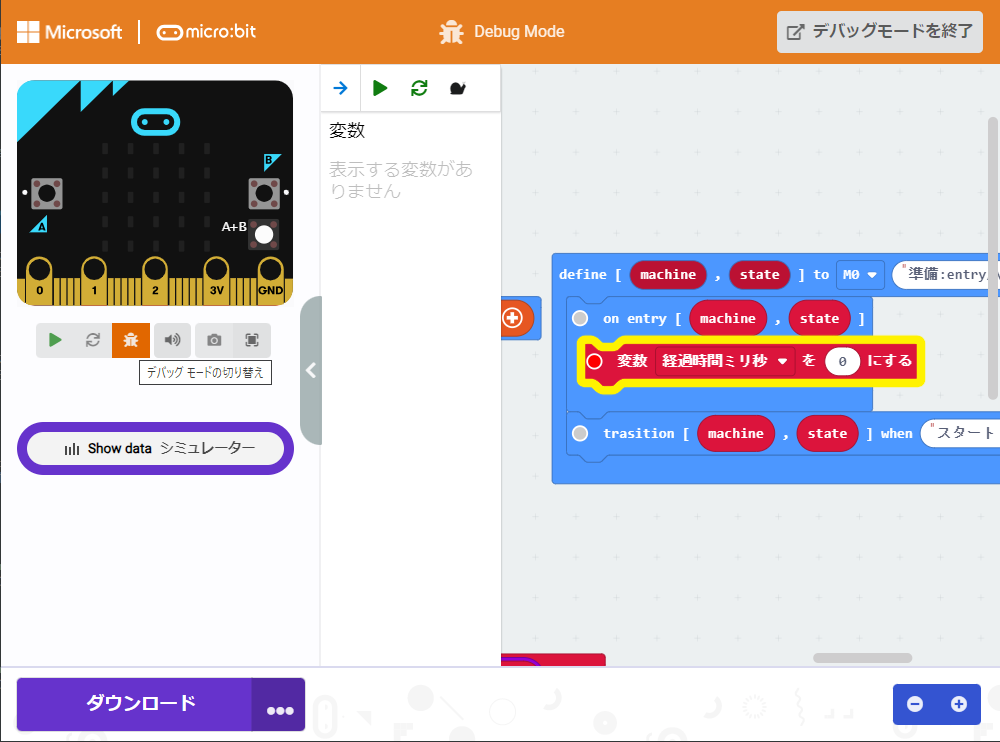Select the machine parameter in the trasition block
The image size is (1000, 742).
(735, 434)
